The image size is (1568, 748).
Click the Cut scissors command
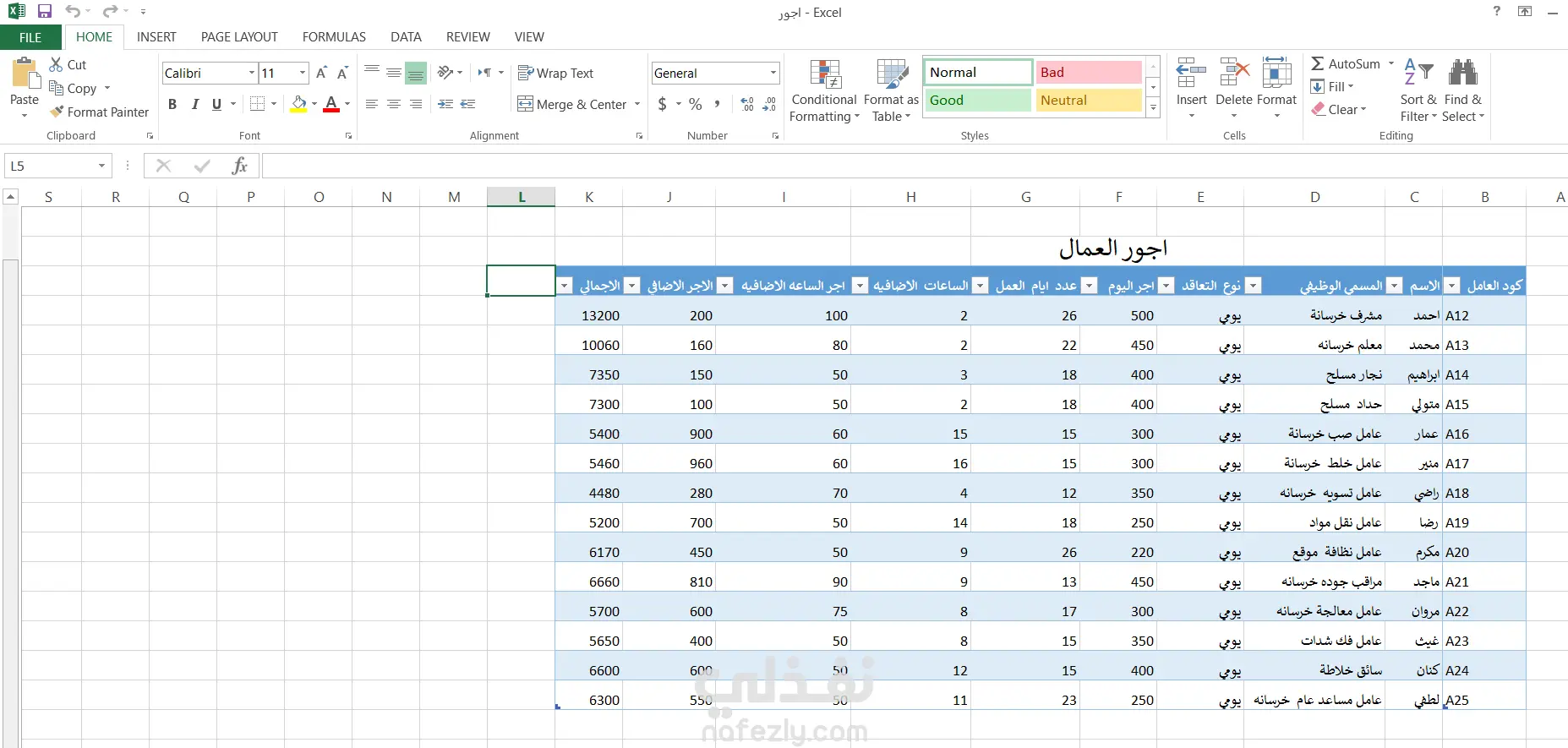pyautogui.click(x=68, y=64)
